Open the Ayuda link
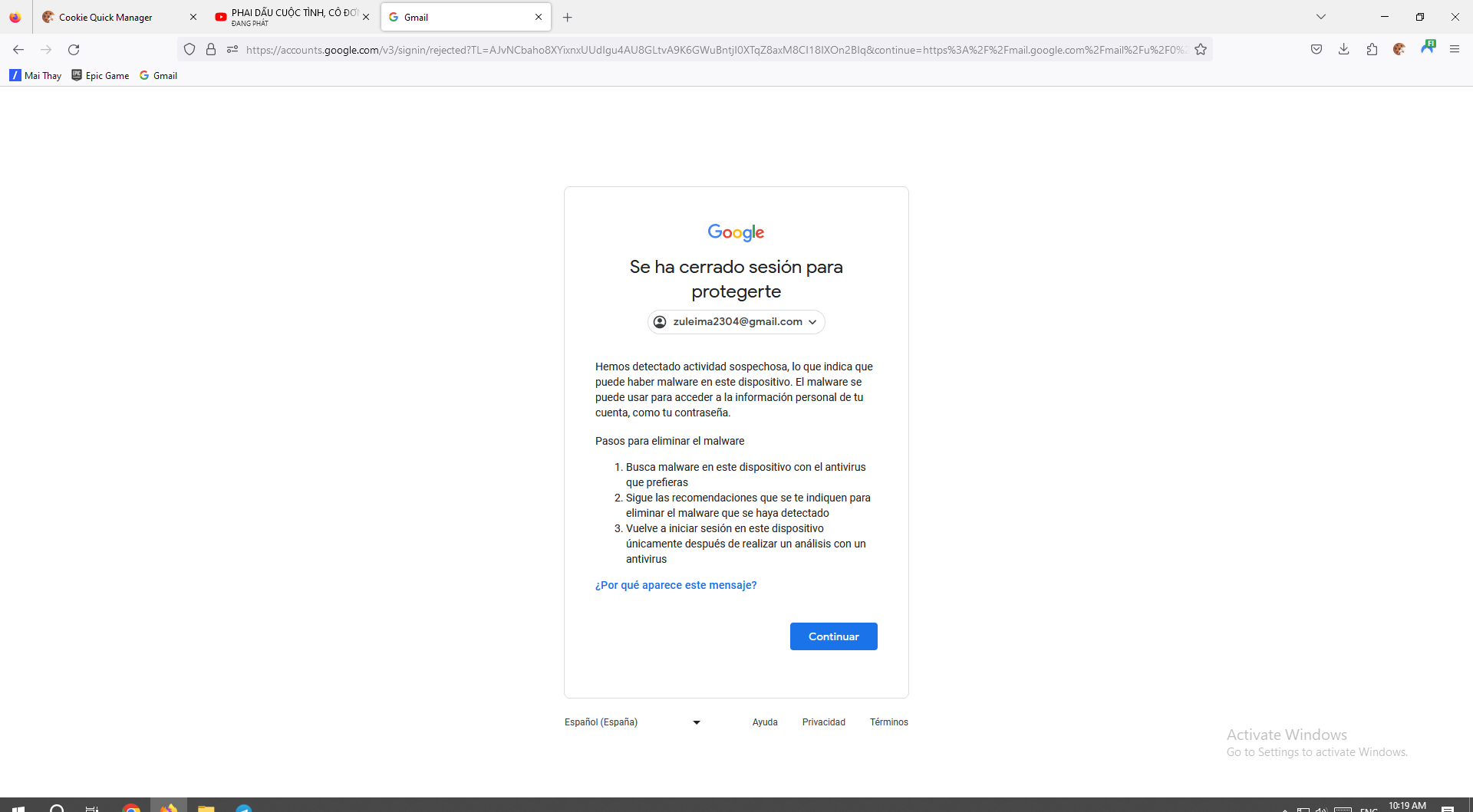The image size is (1473, 812). pos(765,722)
